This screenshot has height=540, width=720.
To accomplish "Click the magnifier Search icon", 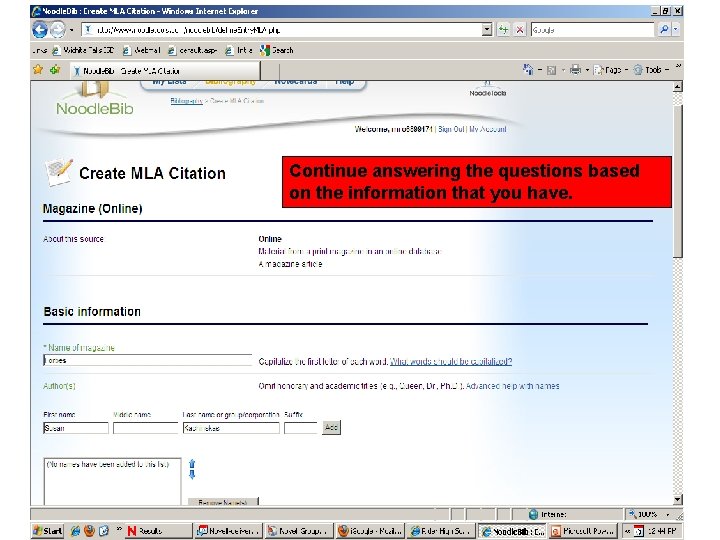I will pos(664,30).
